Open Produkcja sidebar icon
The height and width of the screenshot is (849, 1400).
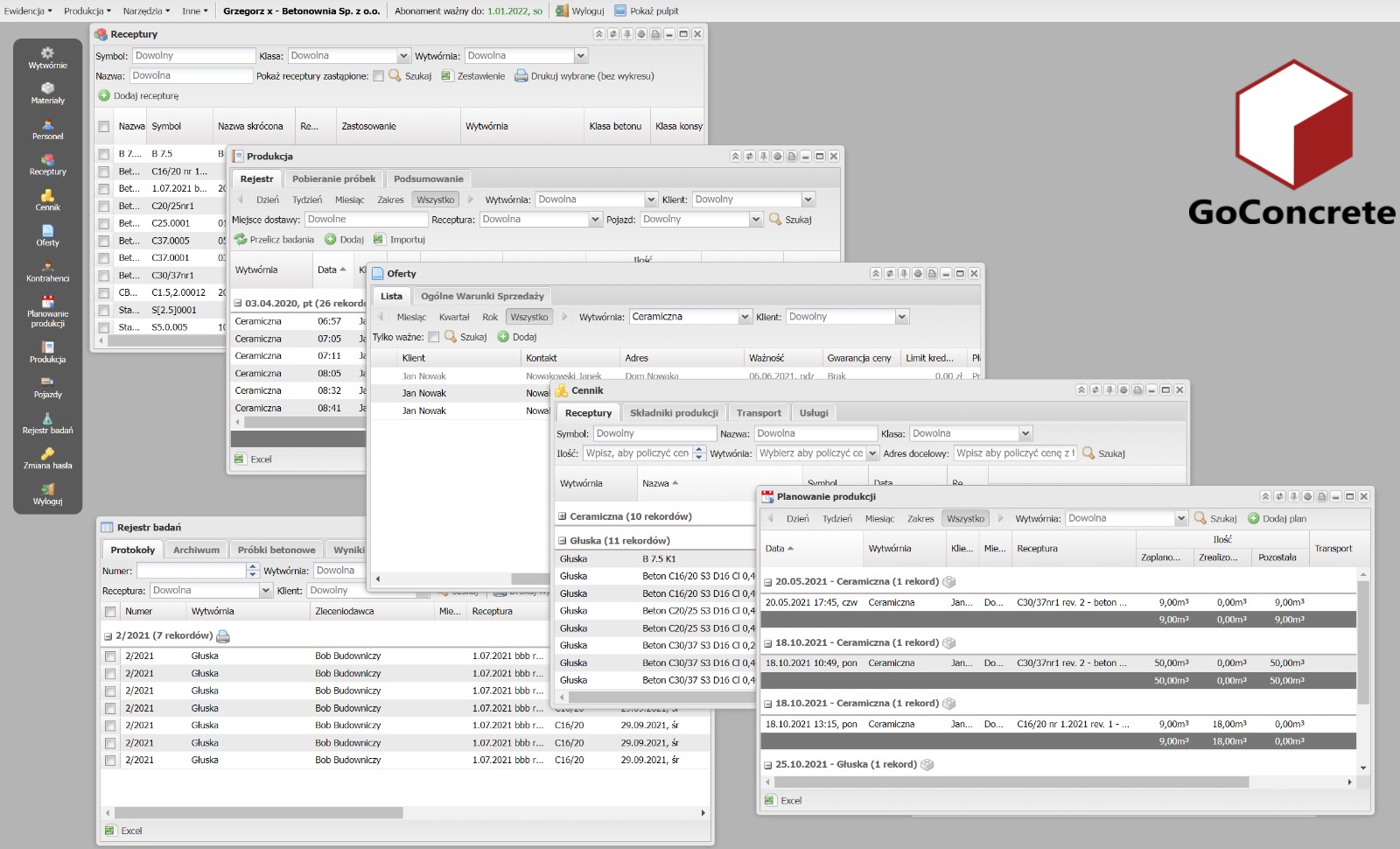pyautogui.click(x=47, y=353)
